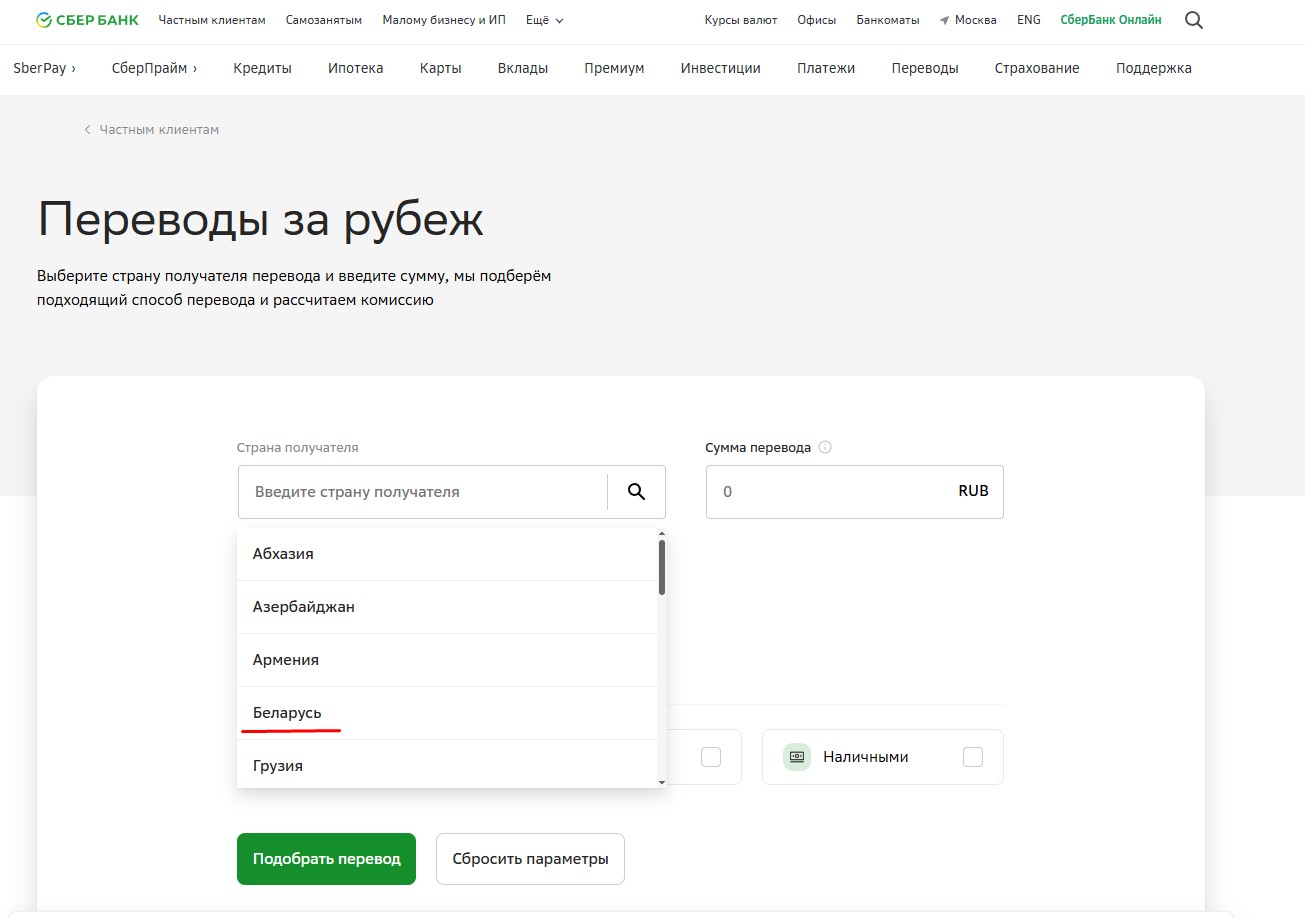Go back to Частным клиентам breadcrumb
Screen dimensions: 1305x918
coord(159,130)
